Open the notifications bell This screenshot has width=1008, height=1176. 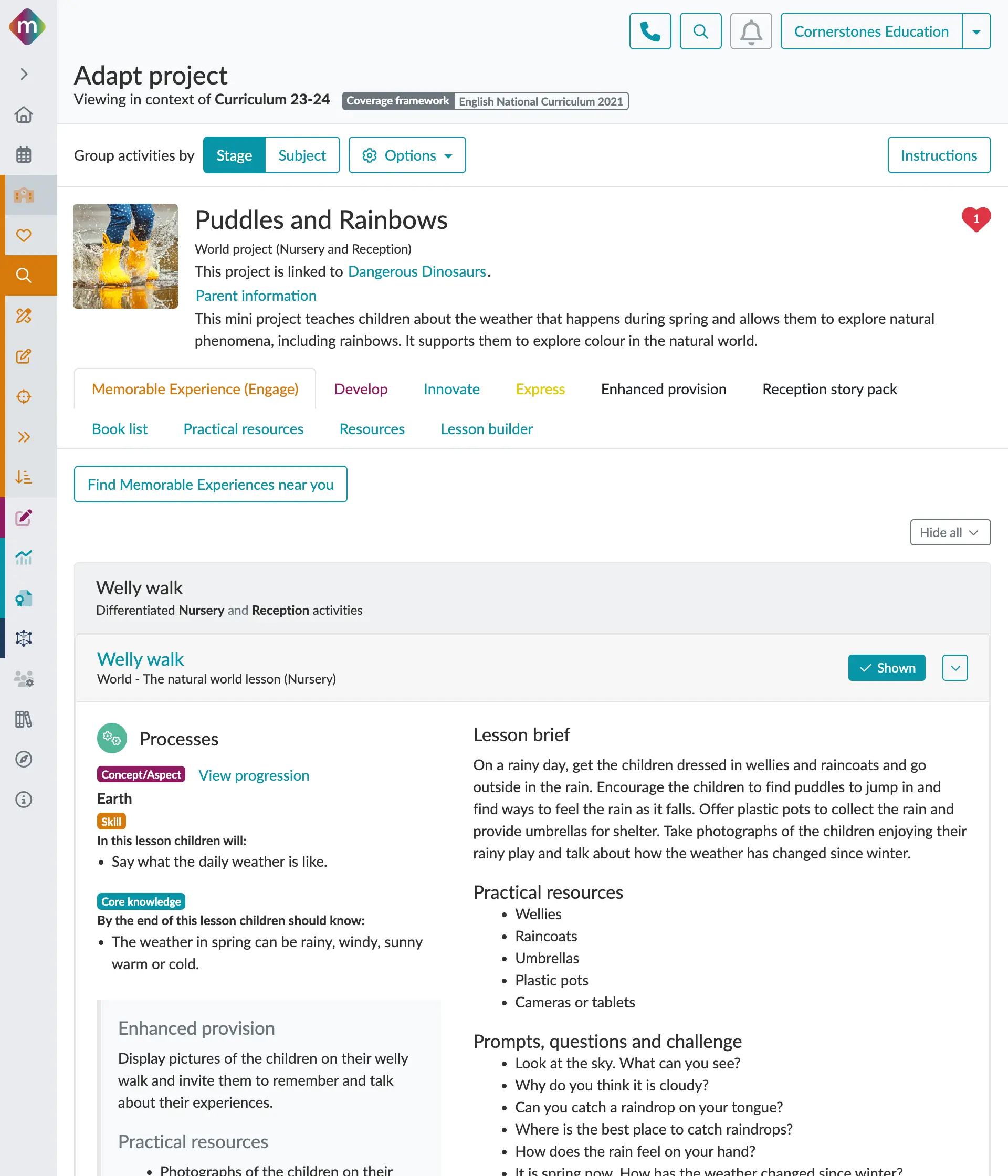pyautogui.click(x=750, y=31)
